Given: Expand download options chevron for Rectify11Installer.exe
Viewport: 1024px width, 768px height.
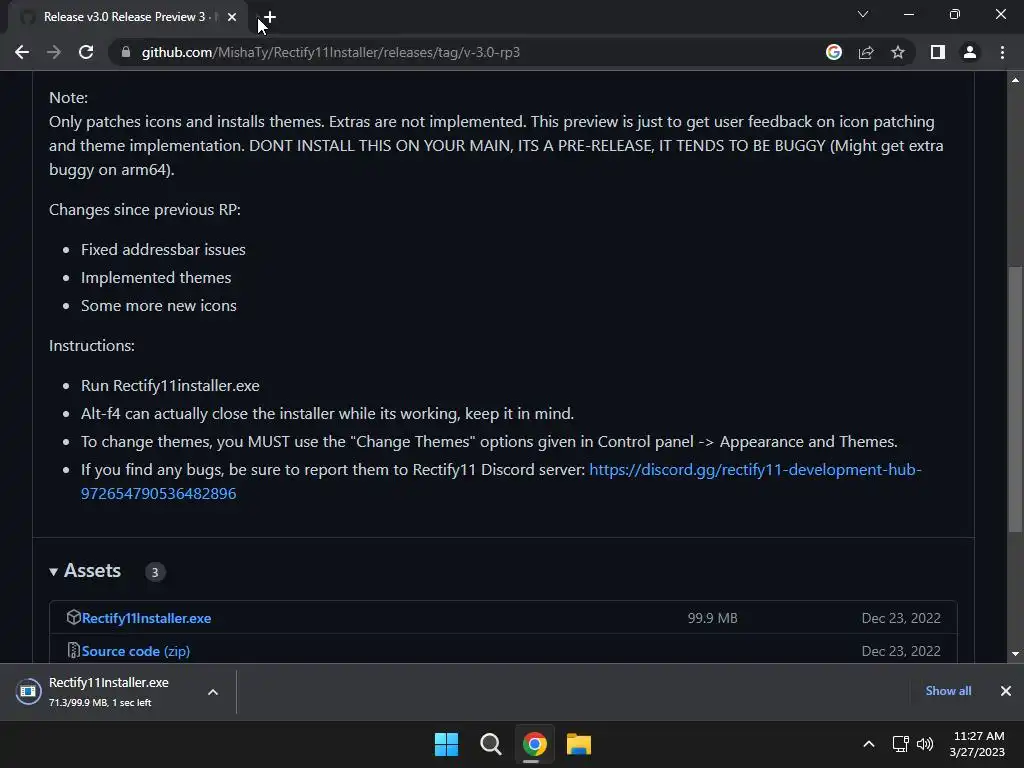Looking at the screenshot, I should [x=213, y=692].
